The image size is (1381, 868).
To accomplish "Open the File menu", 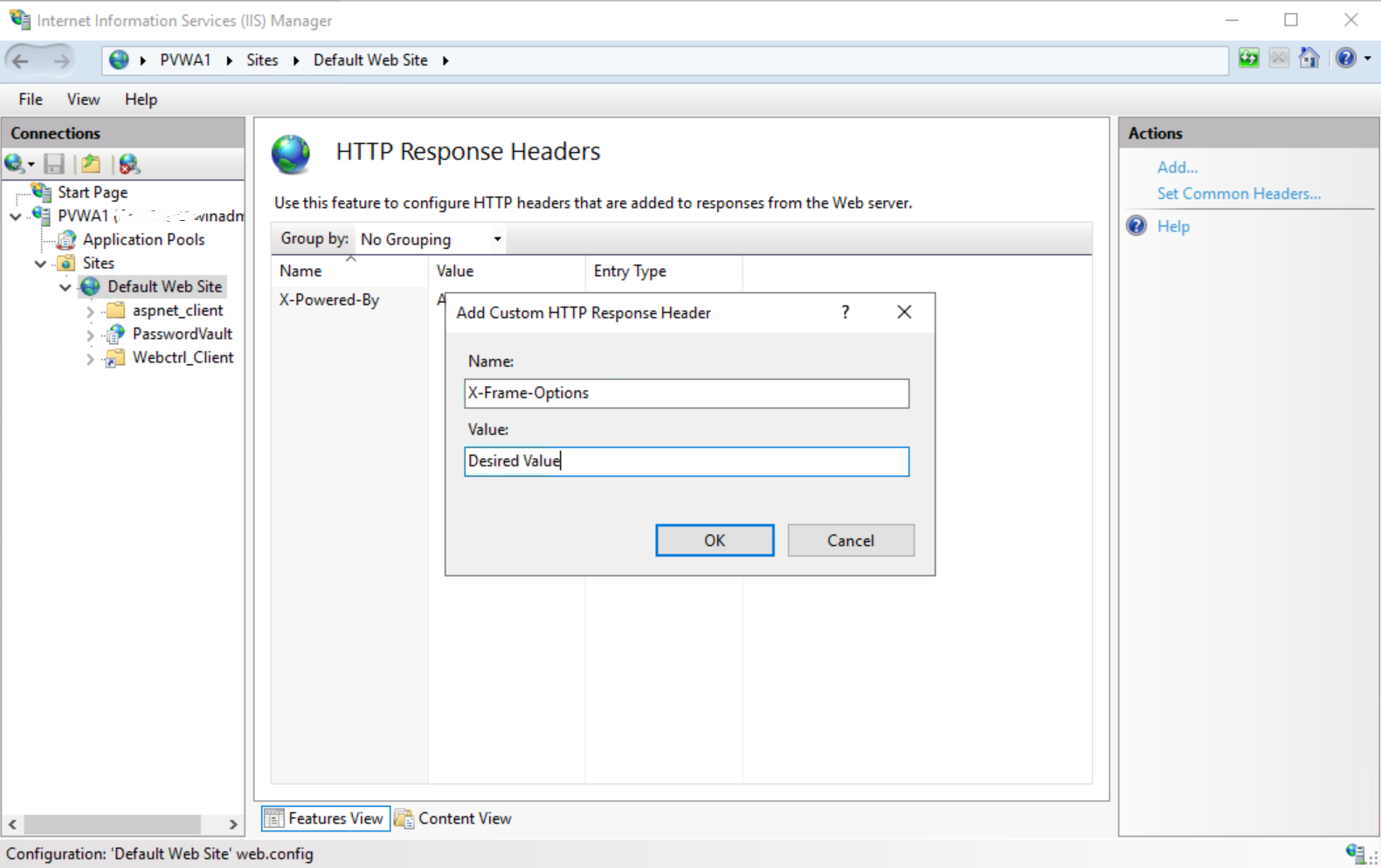I will (31, 100).
